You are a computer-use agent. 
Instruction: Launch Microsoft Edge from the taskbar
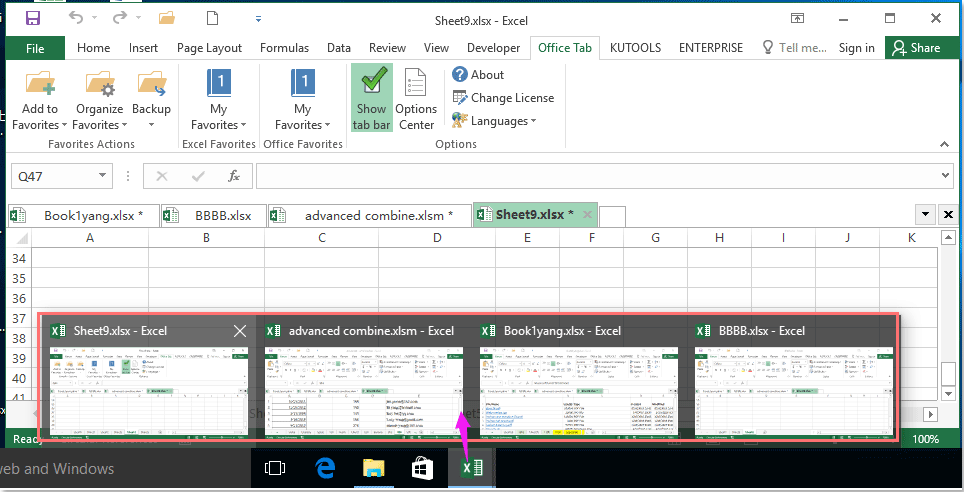click(325, 469)
